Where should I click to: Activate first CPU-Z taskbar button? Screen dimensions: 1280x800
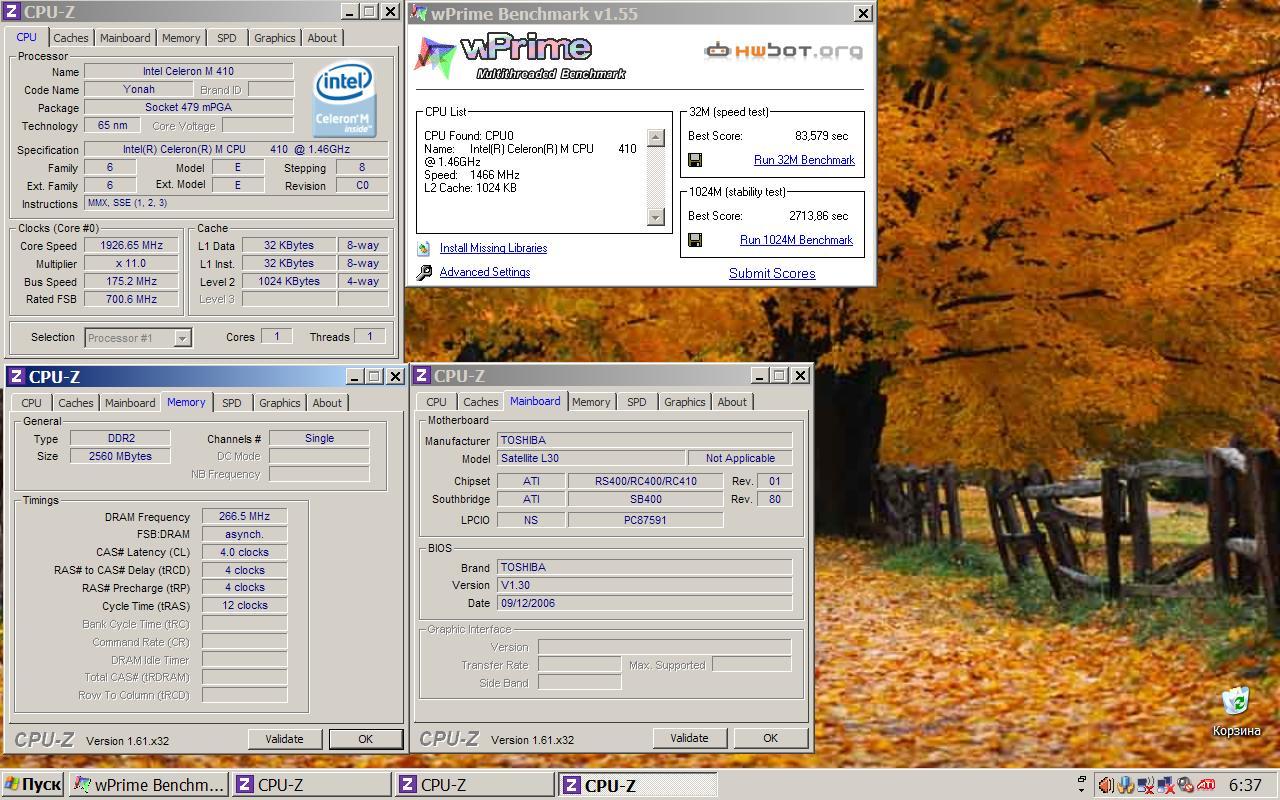click(x=311, y=785)
